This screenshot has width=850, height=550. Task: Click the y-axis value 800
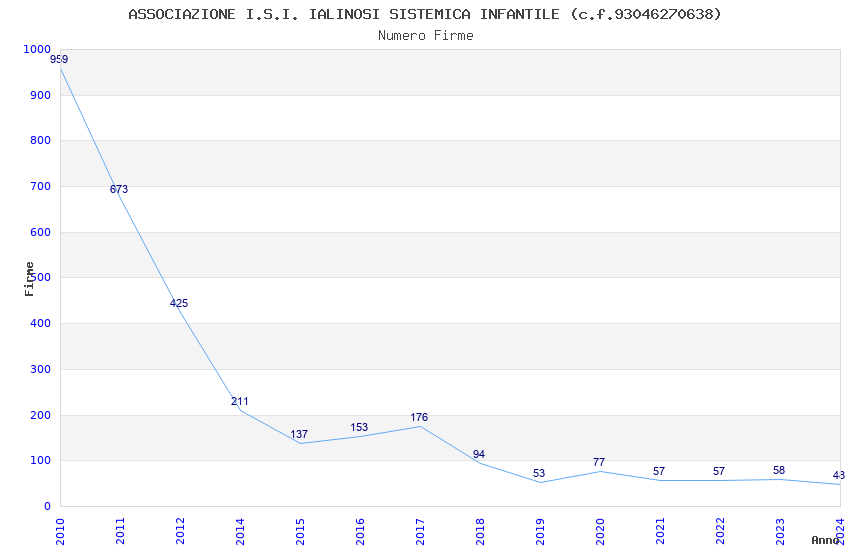pyautogui.click(x=41, y=140)
